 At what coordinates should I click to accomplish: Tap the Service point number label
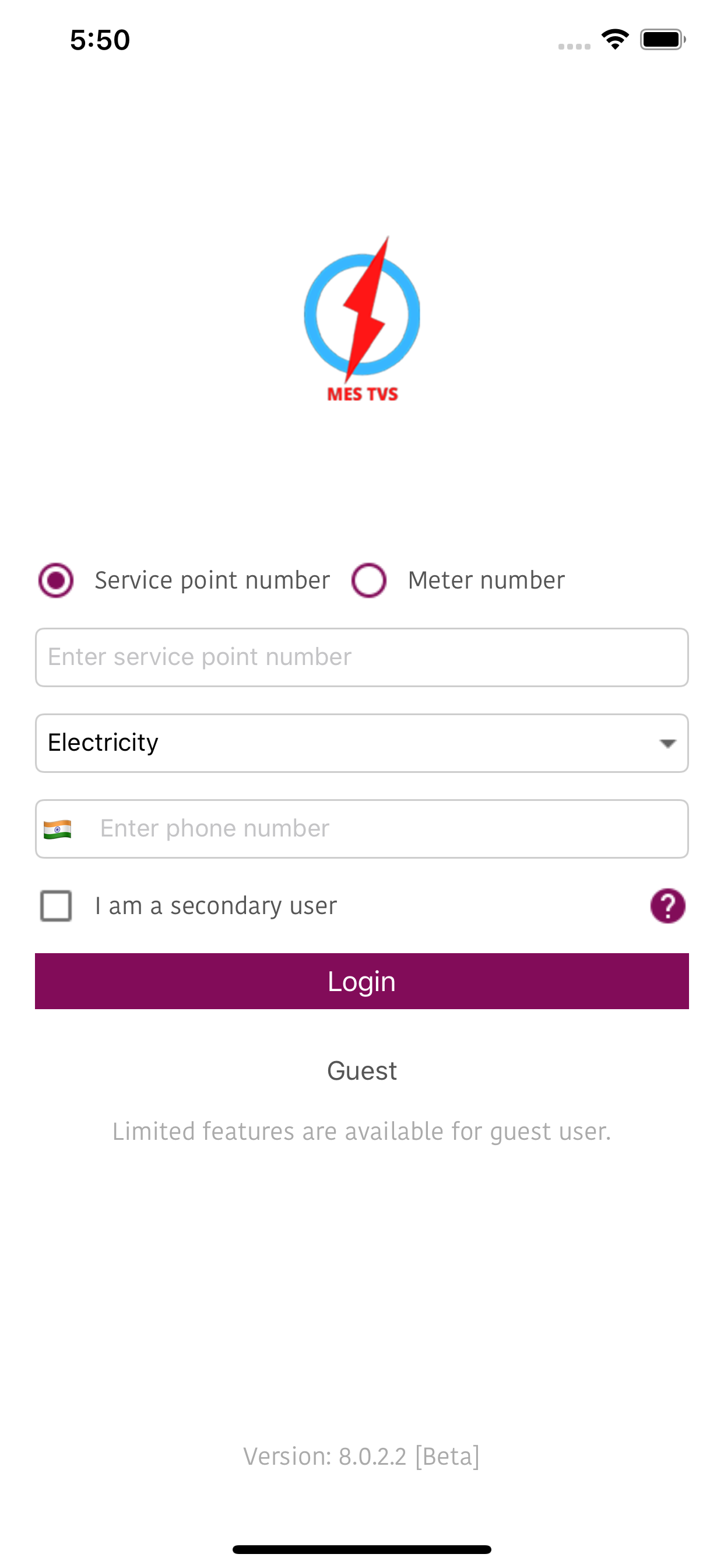click(x=212, y=580)
